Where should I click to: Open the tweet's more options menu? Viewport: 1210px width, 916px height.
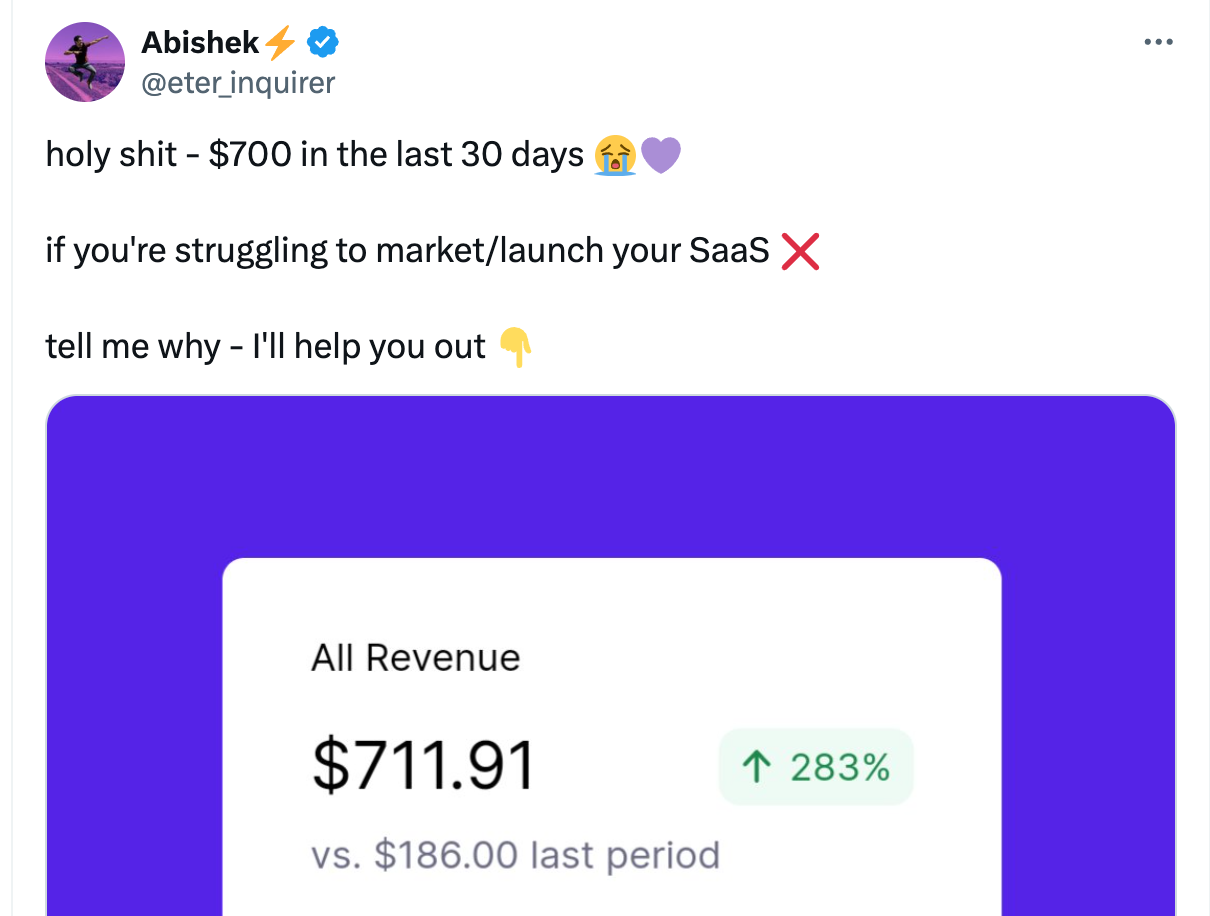tap(1158, 42)
